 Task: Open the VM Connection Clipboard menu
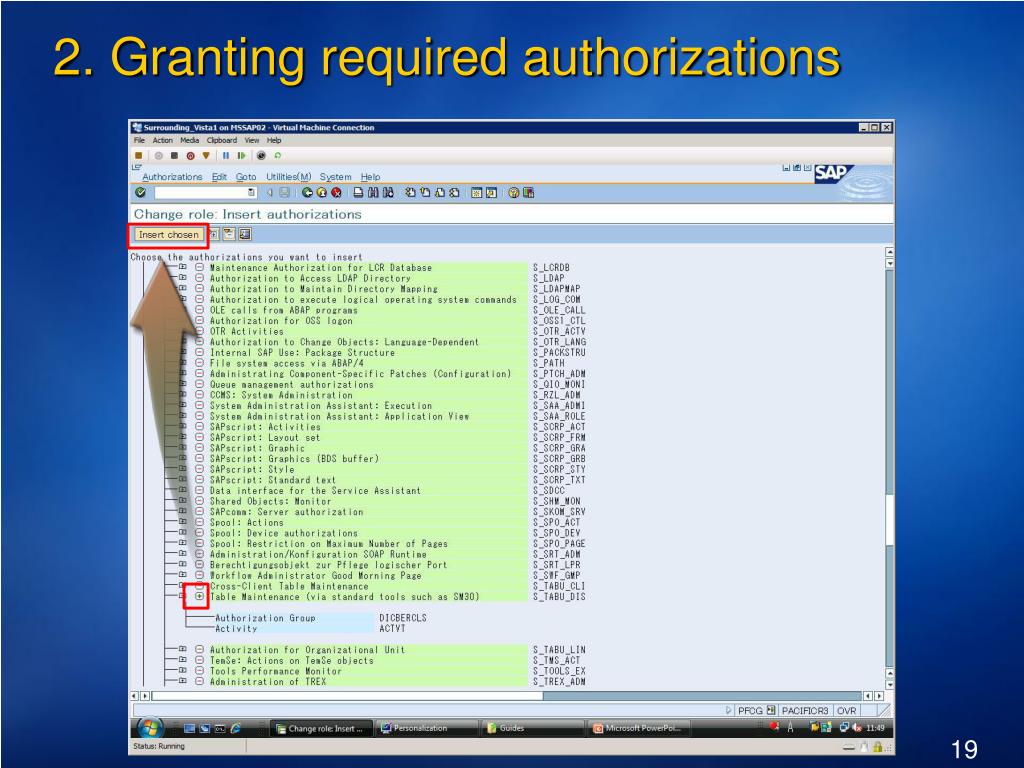[222, 140]
